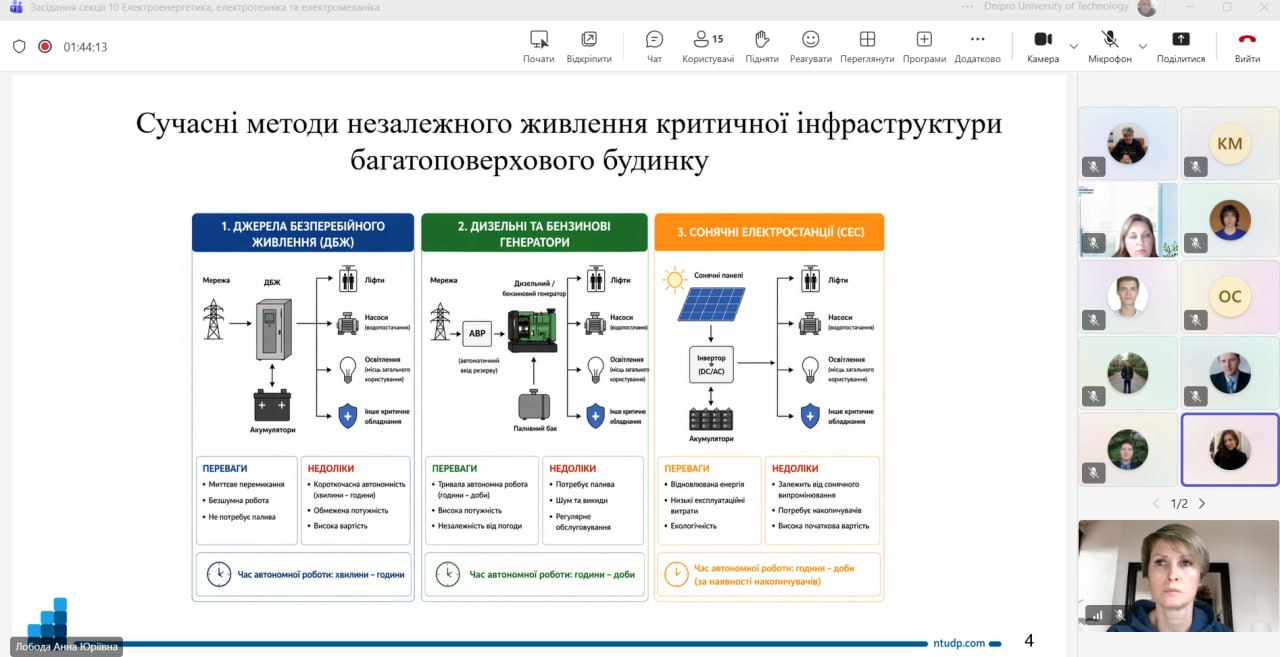
Task: Expand the camera options dropdown arrow
Action: point(1074,46)
